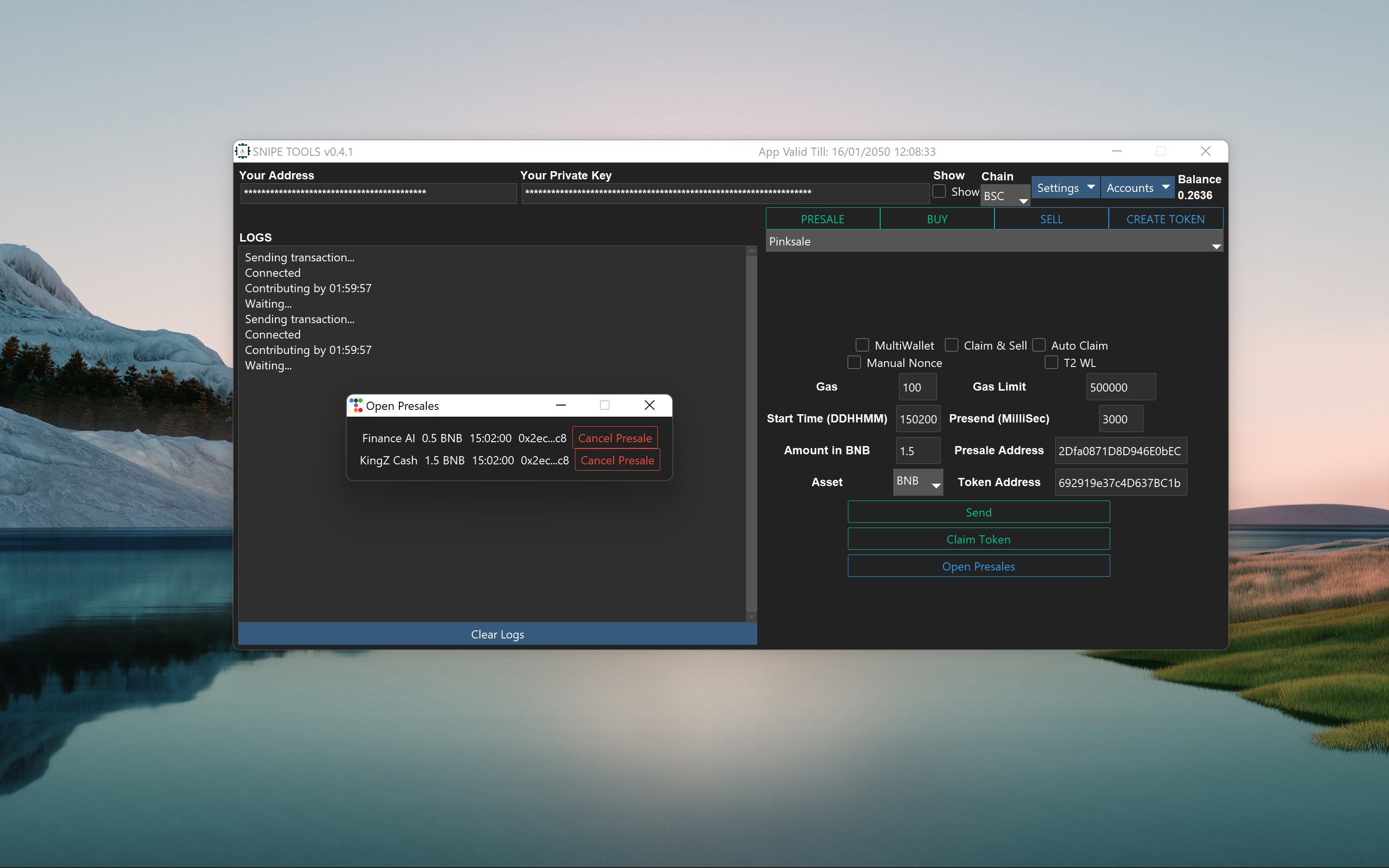This screenshot has height=868, width=1389.
Task: Cancel the KingZ Cash presale
Action: (x=617, y=461)
